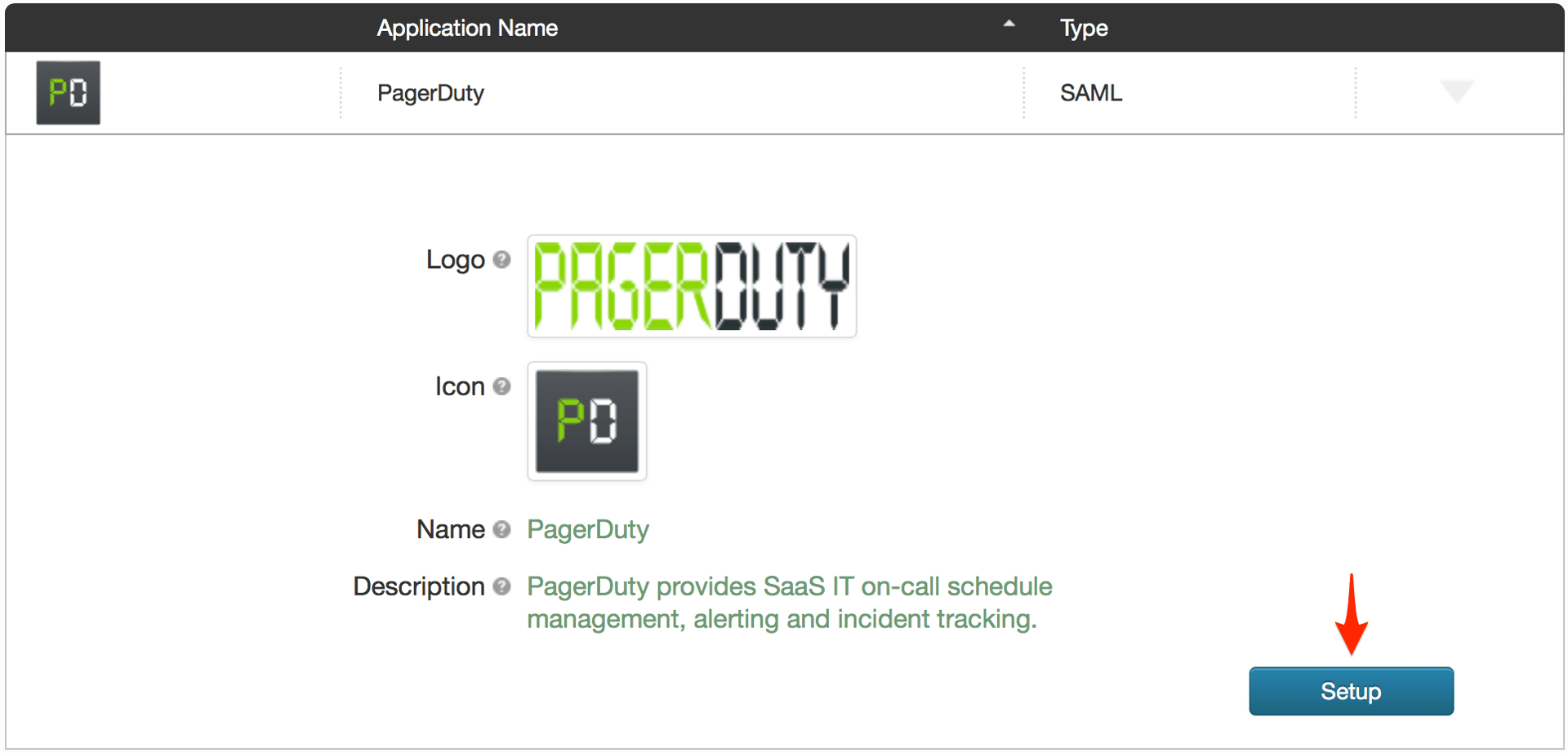Click the PagerDuty description text
This screenshot has height=753, width=1568.
coord(789,603)
